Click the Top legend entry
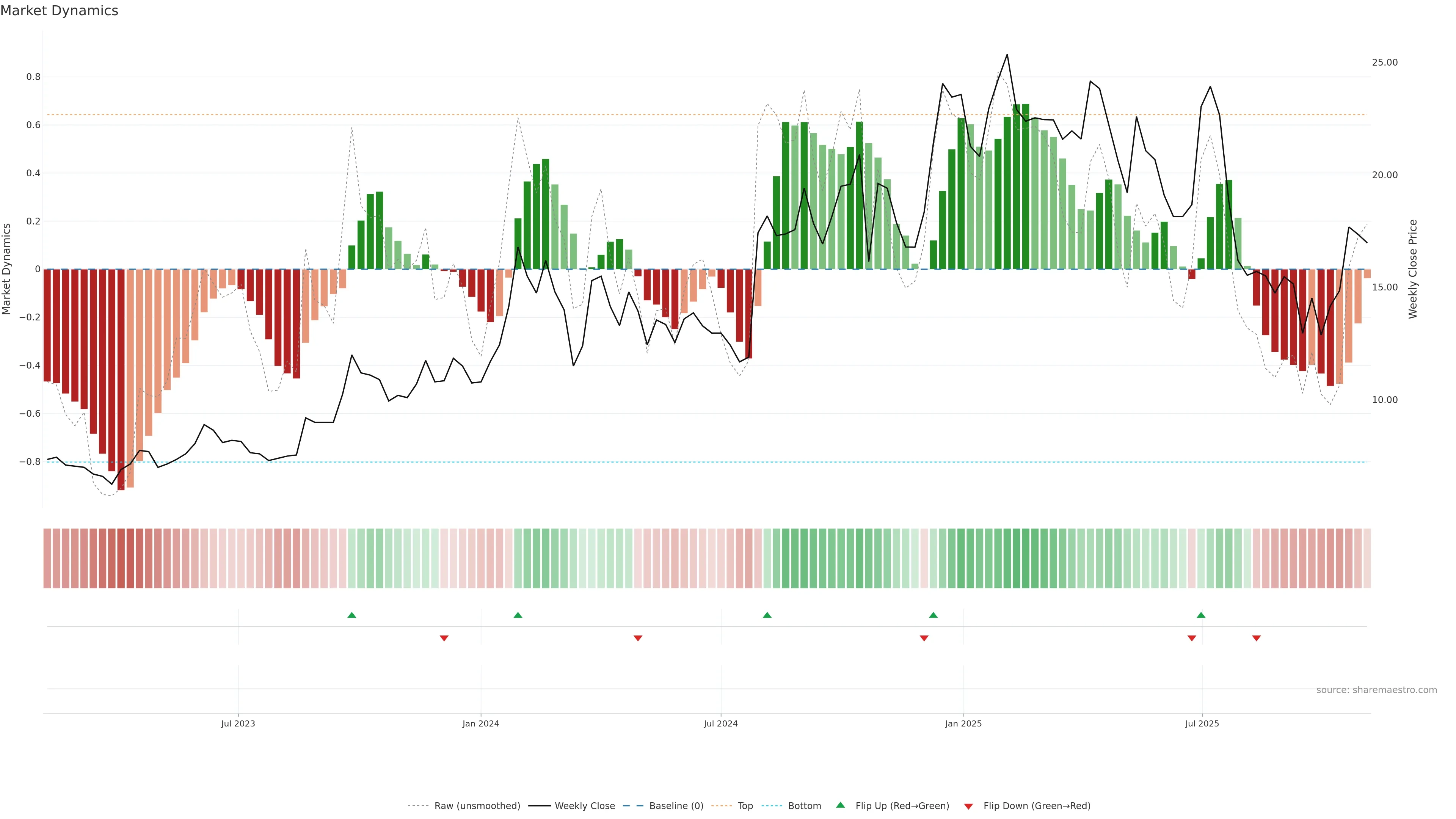 [x=745, y=806]
